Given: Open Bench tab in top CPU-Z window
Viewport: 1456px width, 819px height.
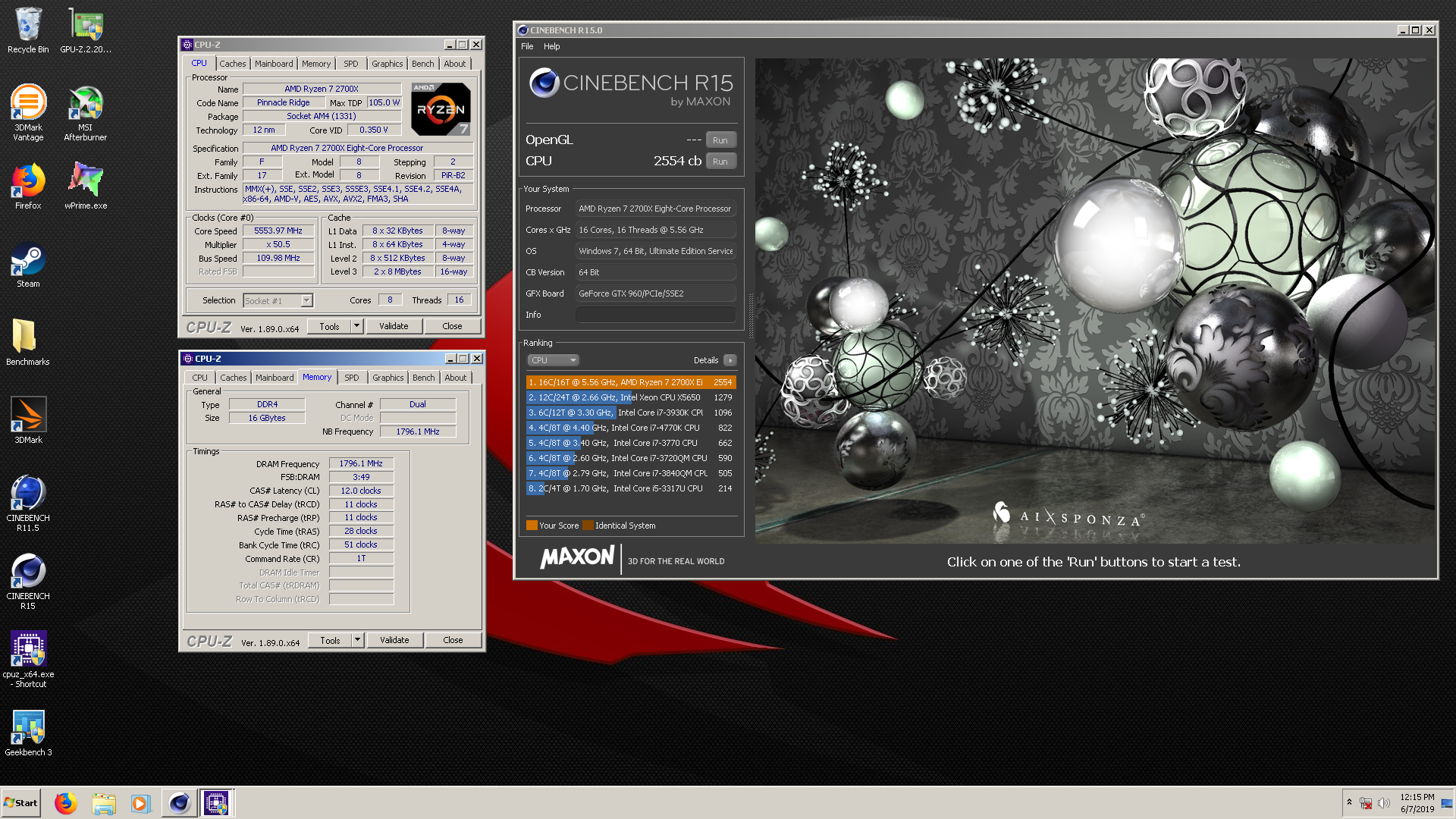Looking at the screenshot, I should pyautogui.click(x=423, y=64).
